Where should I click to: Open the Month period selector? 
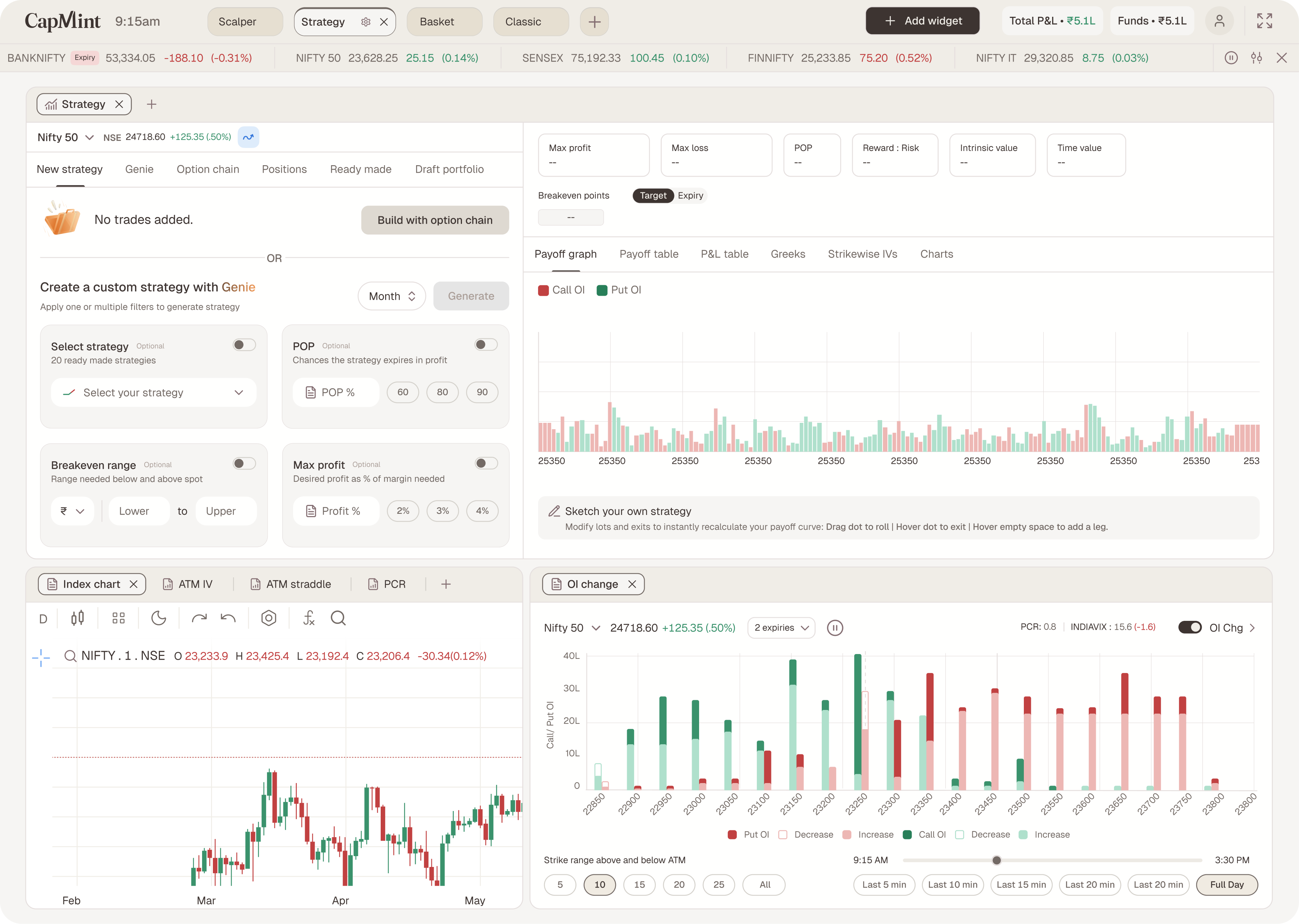pos(392,296)
